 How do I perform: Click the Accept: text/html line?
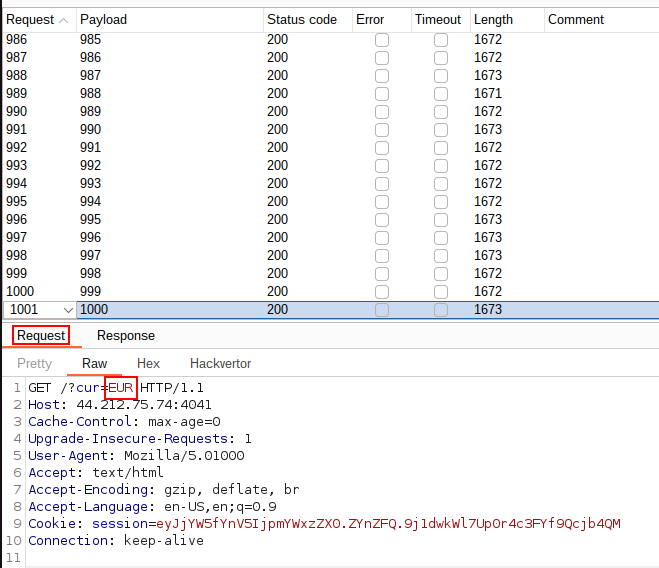[96, 473]
